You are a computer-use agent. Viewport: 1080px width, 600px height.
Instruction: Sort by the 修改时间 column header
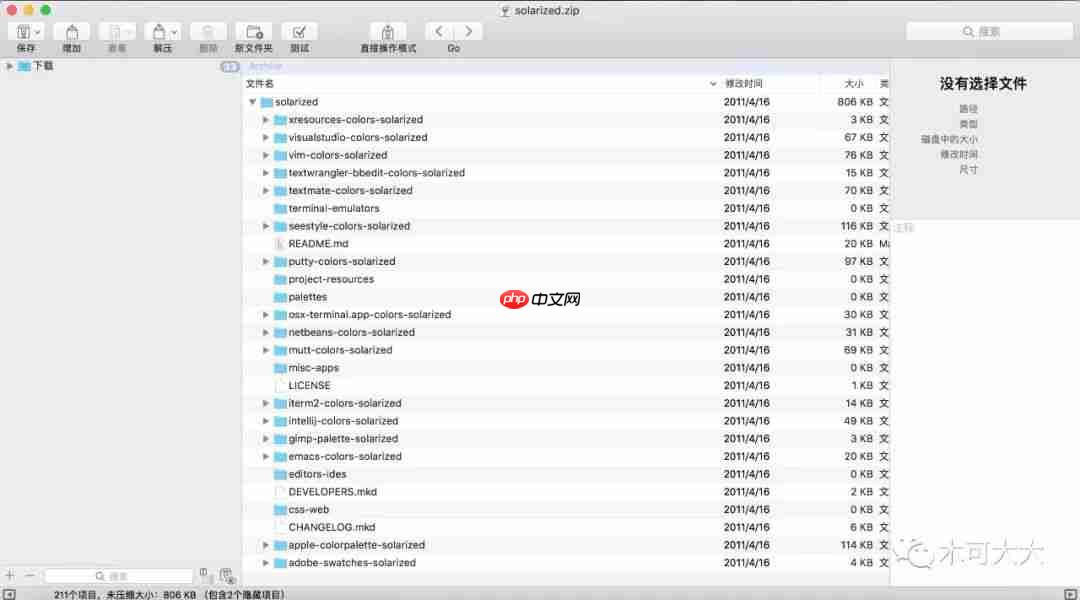(744, 83)
